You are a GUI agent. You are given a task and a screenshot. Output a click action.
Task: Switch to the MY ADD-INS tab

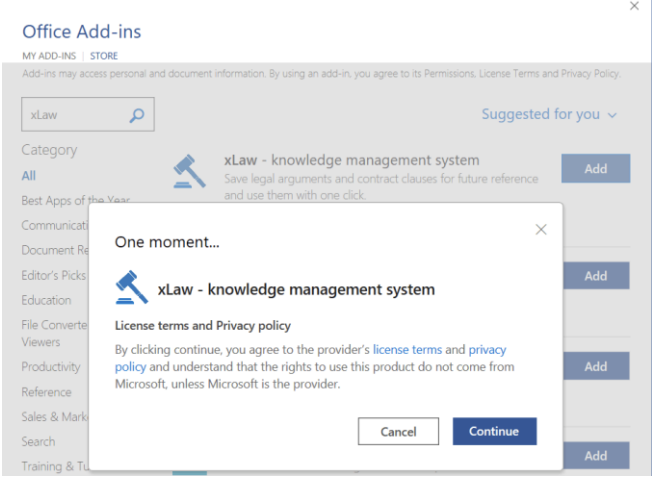tap(49, 56)
